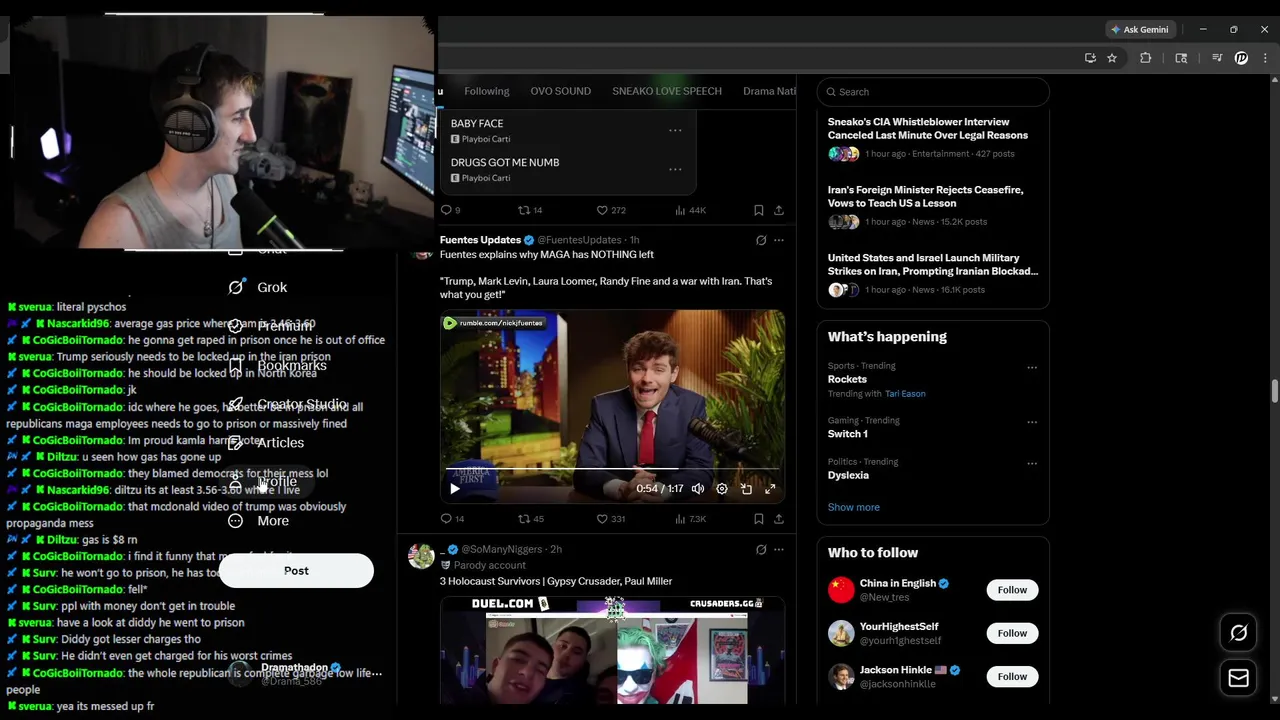View the 7.3K views analytics

tap(690, 519)
